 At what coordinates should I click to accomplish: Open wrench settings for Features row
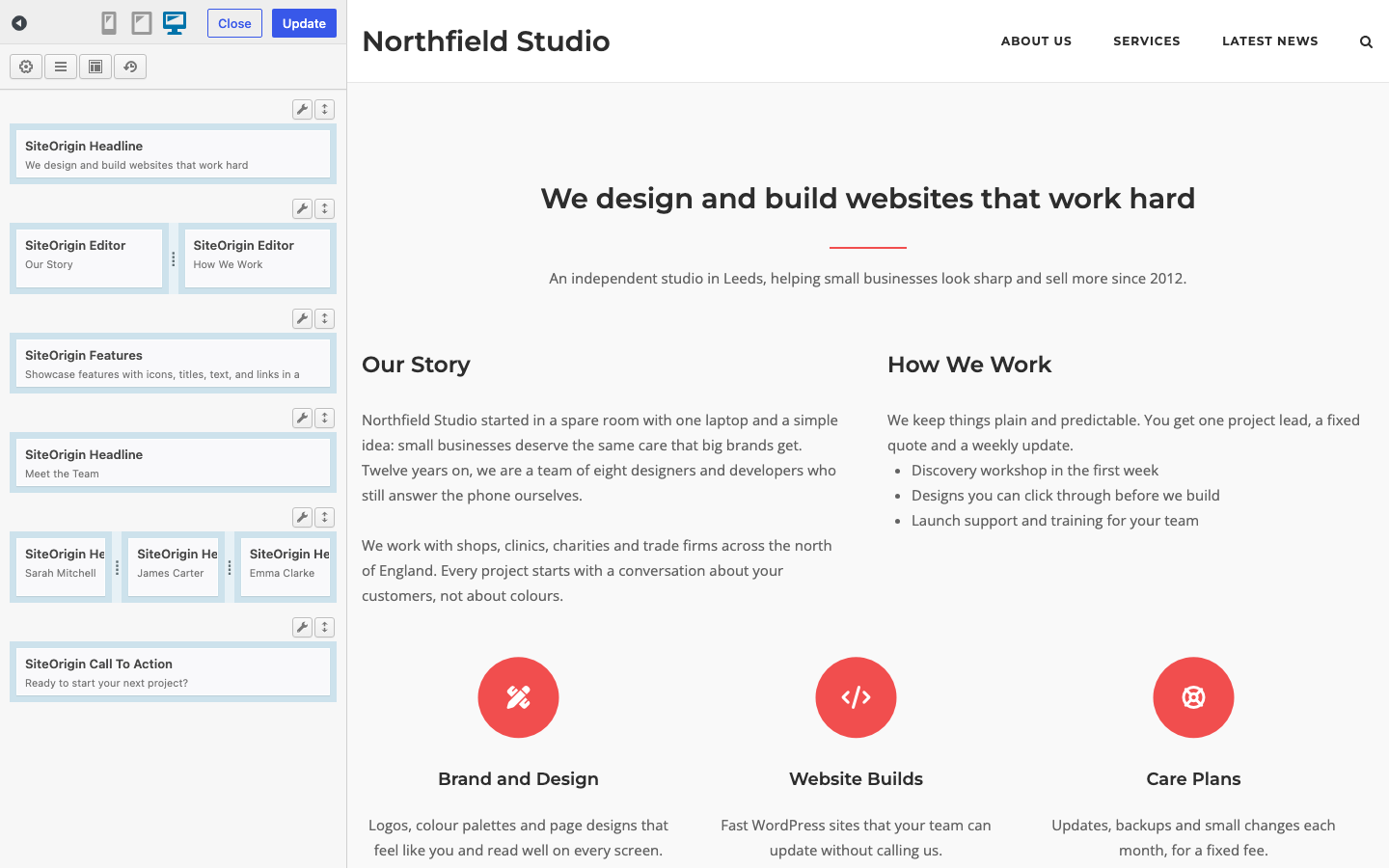coord(302,318)
